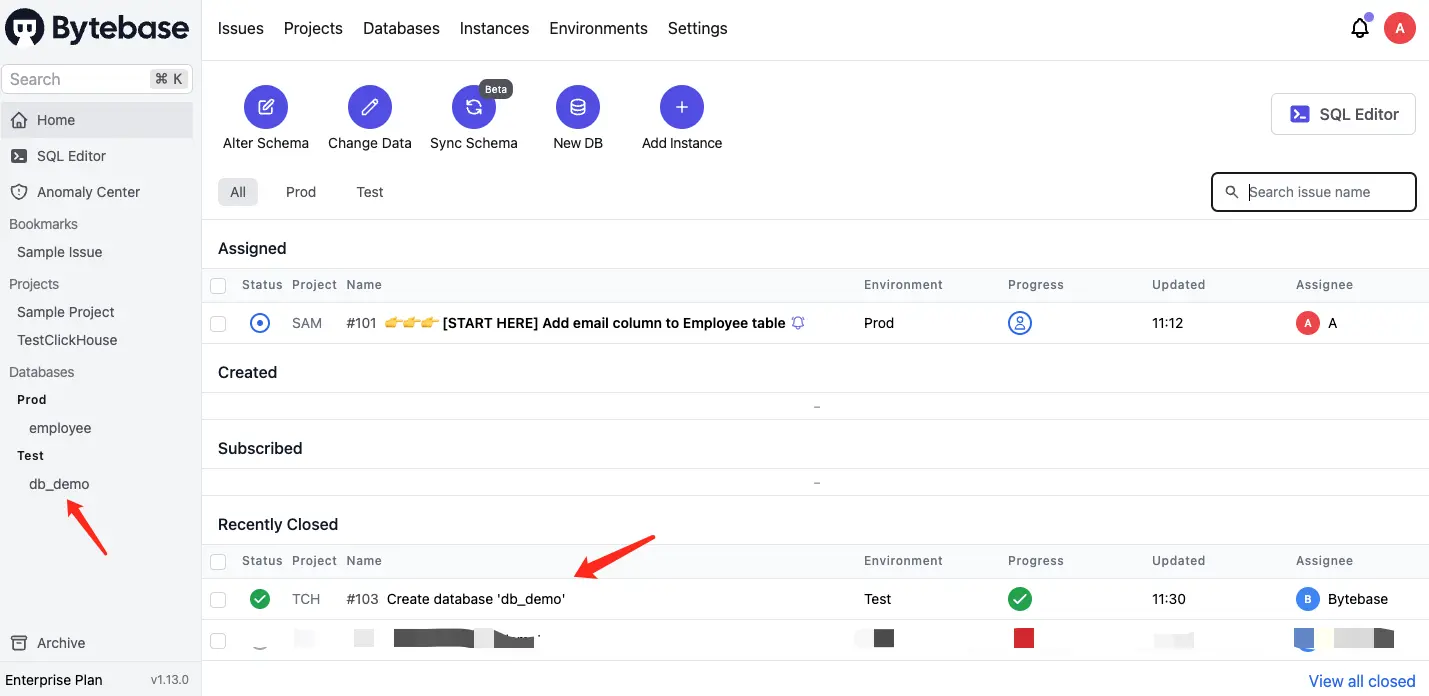Check the box for issue #103
Image resolution: width=1429 pixels, height=696 pixels.
click(218, 599)
